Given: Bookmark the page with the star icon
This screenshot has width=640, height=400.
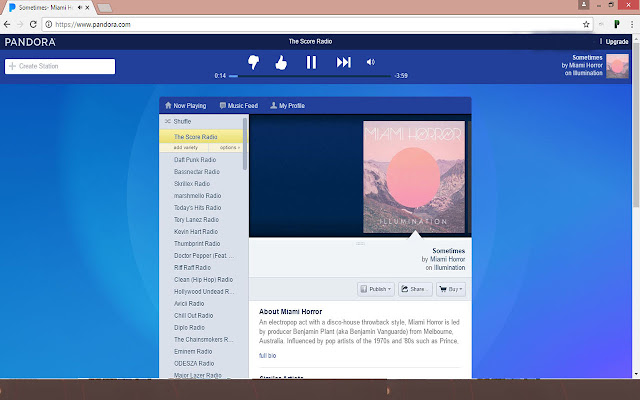Looking at the screenshot, I should [586, 24].
